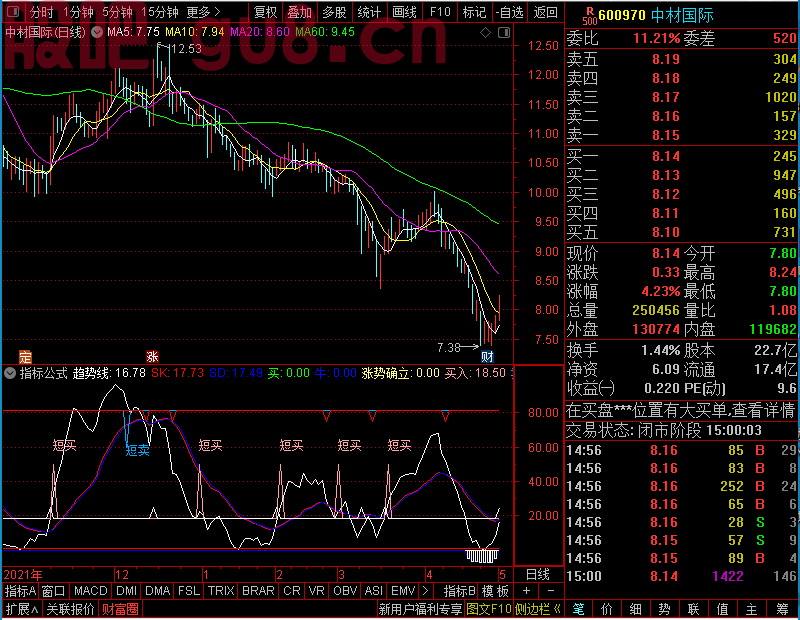800x620 pixels.
Task: Open the 扩展∧ expander
Action: (22, 609)
